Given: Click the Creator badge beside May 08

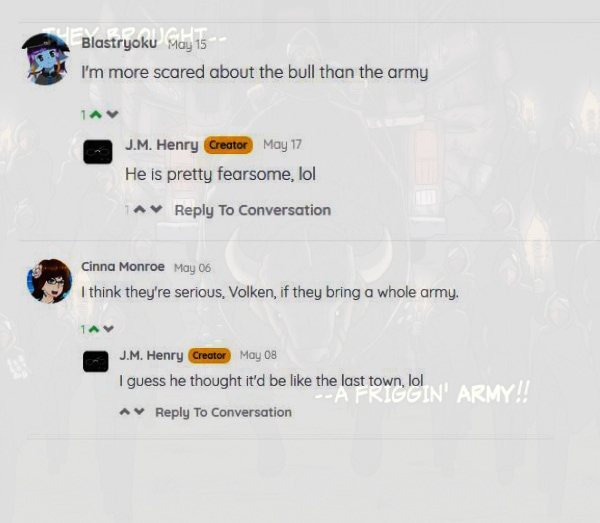Looking at the screenshot, I should [x=209, y=355].
